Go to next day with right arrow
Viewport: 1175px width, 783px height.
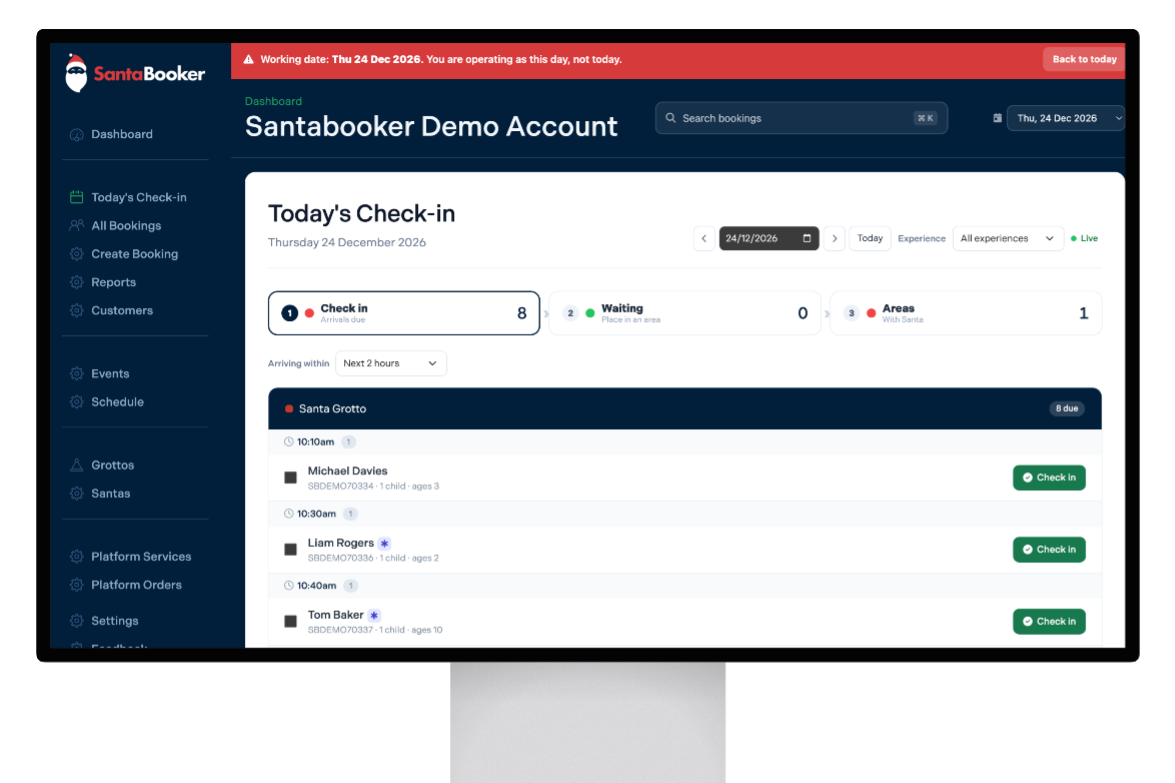point(834,238)
